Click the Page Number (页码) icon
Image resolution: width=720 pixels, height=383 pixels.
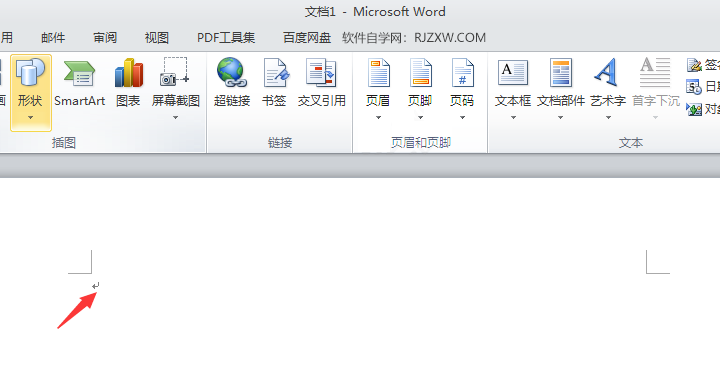coord(462,73)
